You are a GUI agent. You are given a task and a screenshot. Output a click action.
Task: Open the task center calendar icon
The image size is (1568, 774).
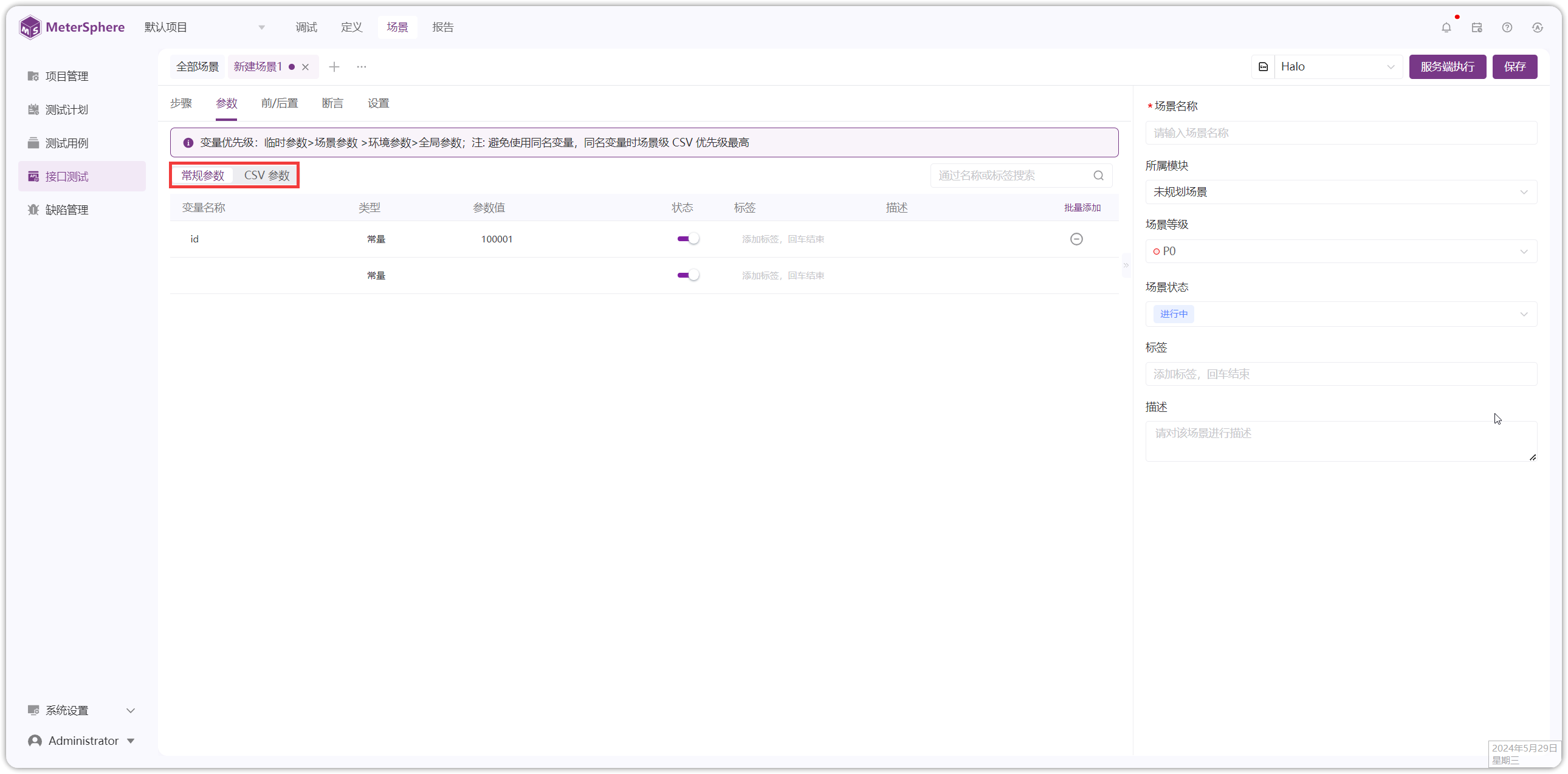coord(1477,27)
